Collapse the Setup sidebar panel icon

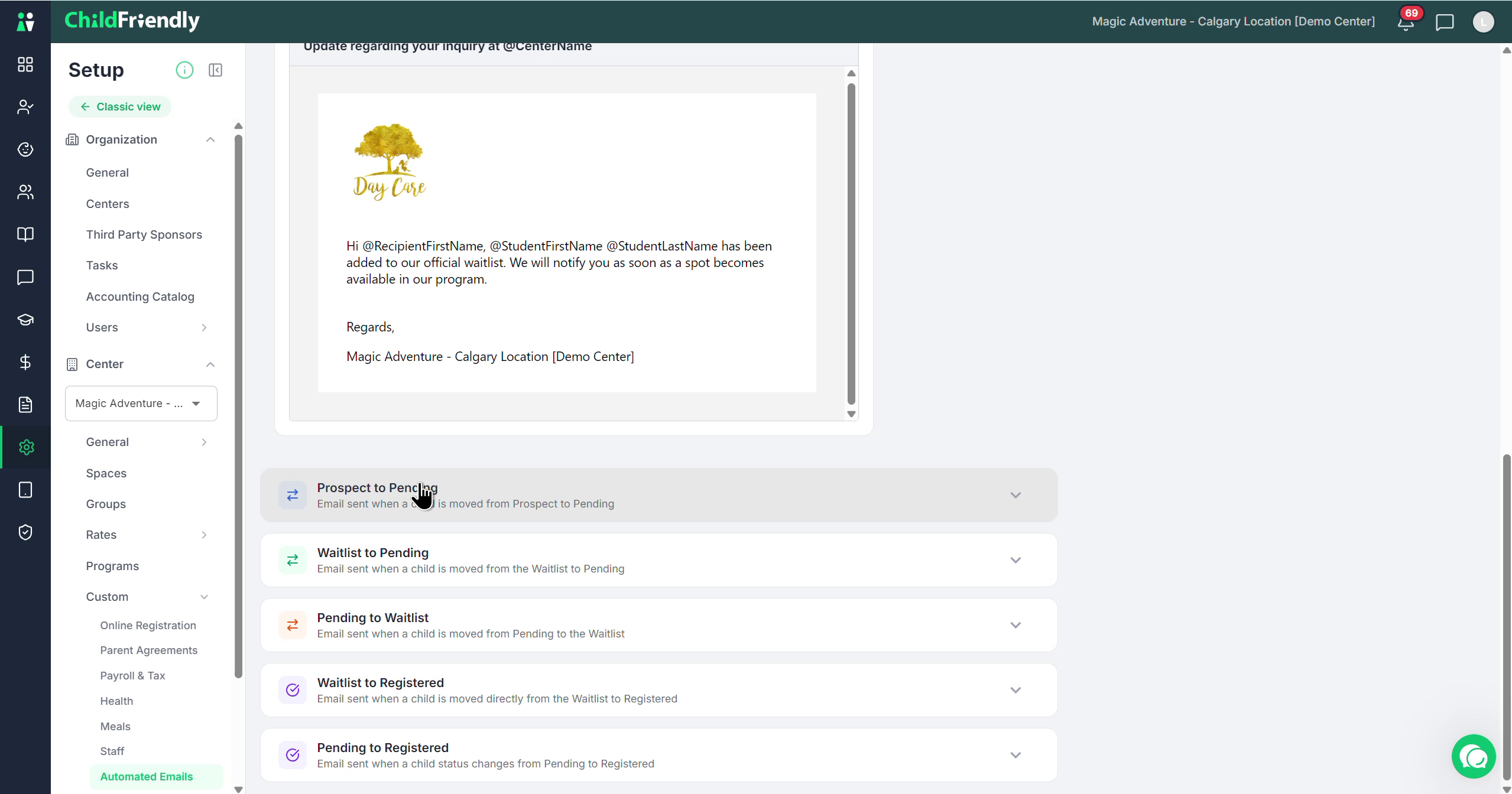click(x=216, y=70)
